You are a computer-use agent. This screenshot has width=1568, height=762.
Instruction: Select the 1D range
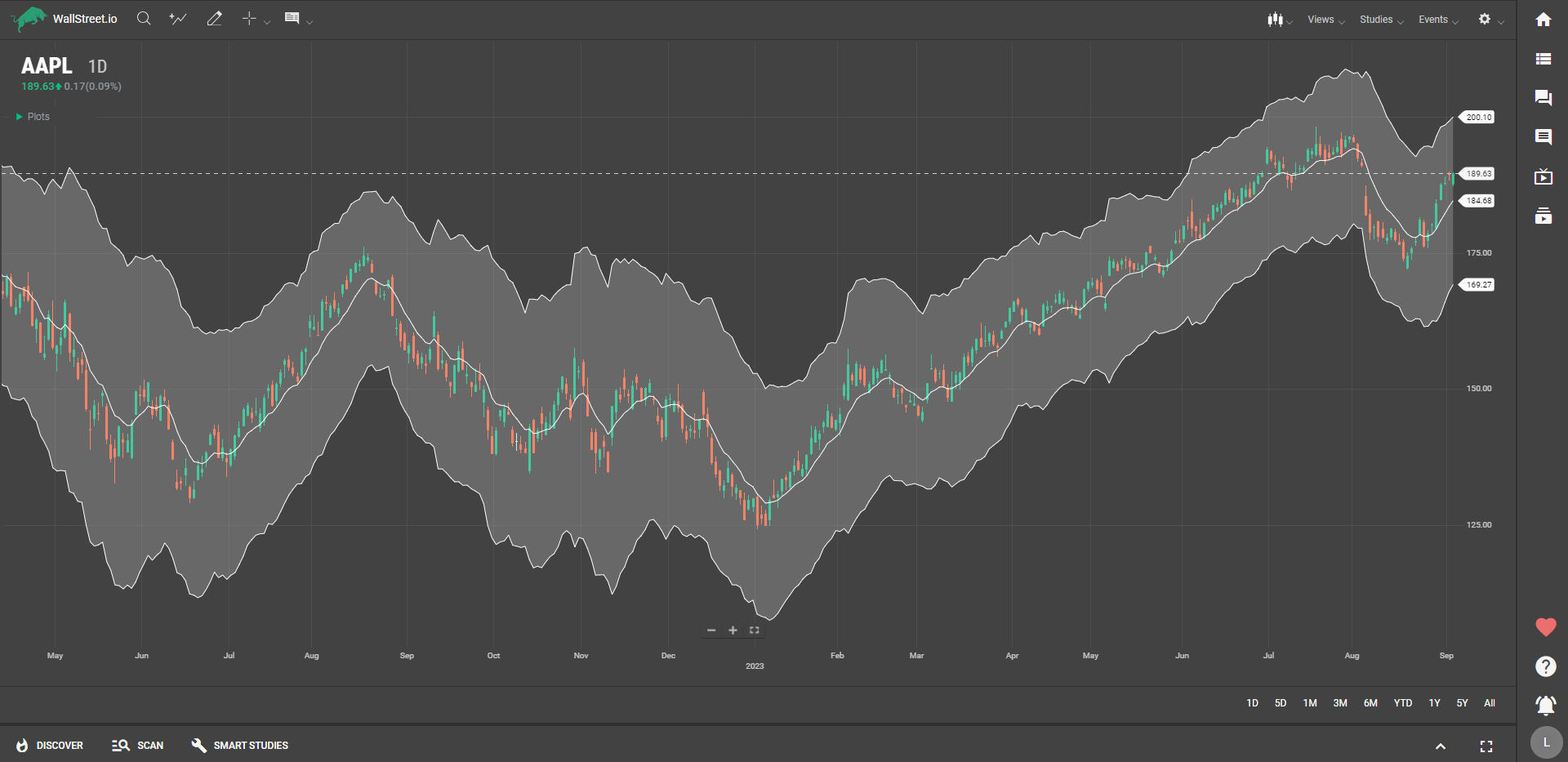coord(1252,703)
